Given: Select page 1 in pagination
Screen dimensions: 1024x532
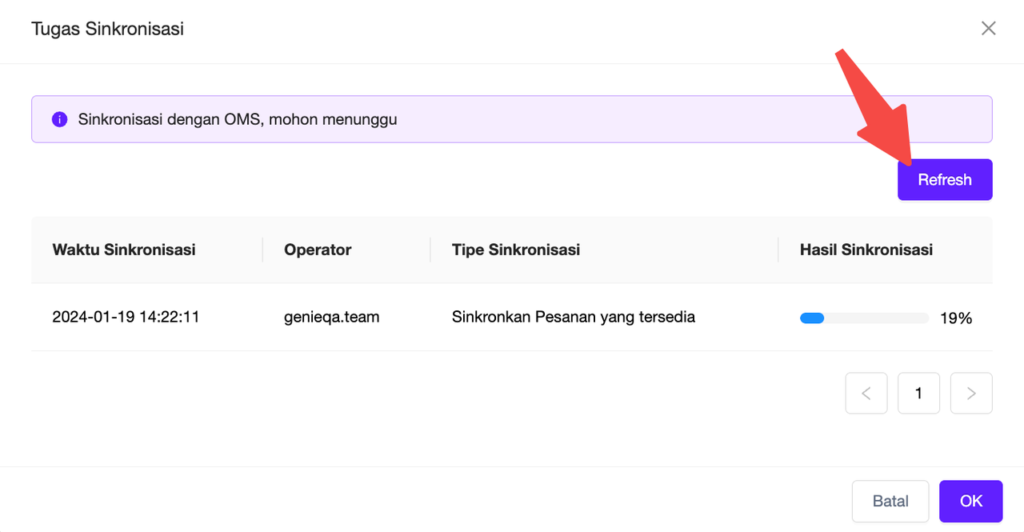Looking at the screenshot, I should tap(918, 393).
